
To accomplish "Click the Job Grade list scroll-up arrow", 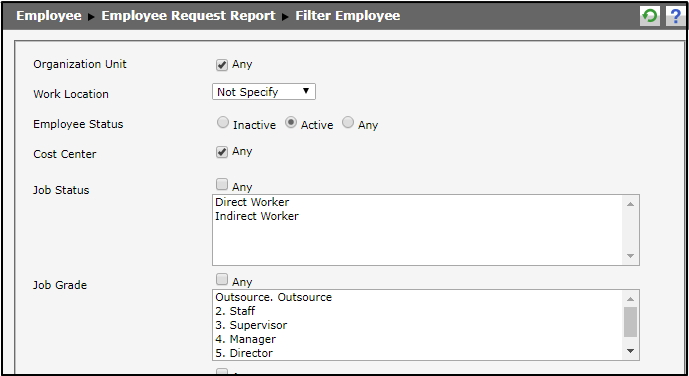I will click(x=631, y=299).
